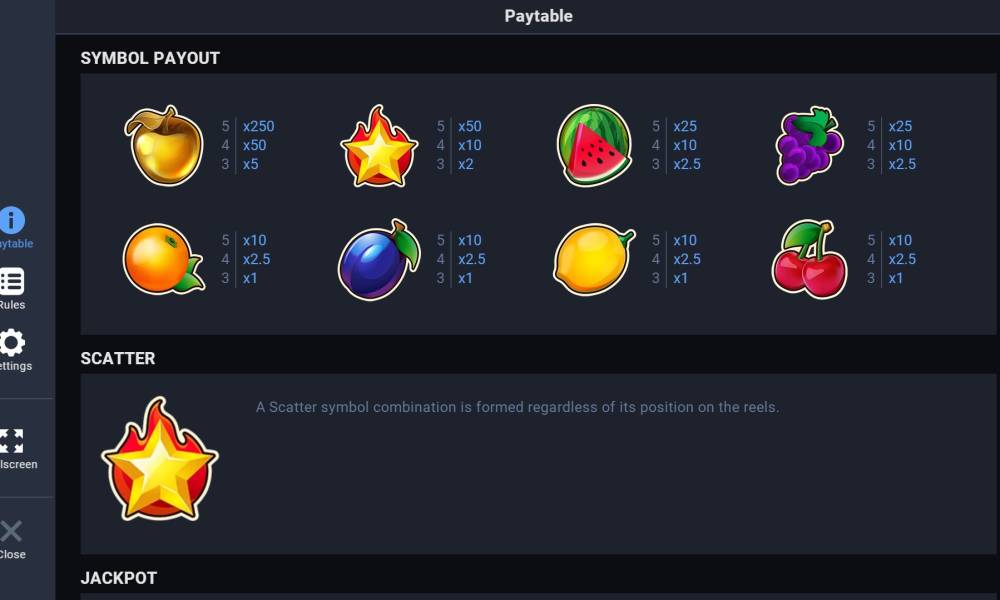Screen dimensions: 1000x600
Task: Close the paytable panel
Action: coord(12,538)
